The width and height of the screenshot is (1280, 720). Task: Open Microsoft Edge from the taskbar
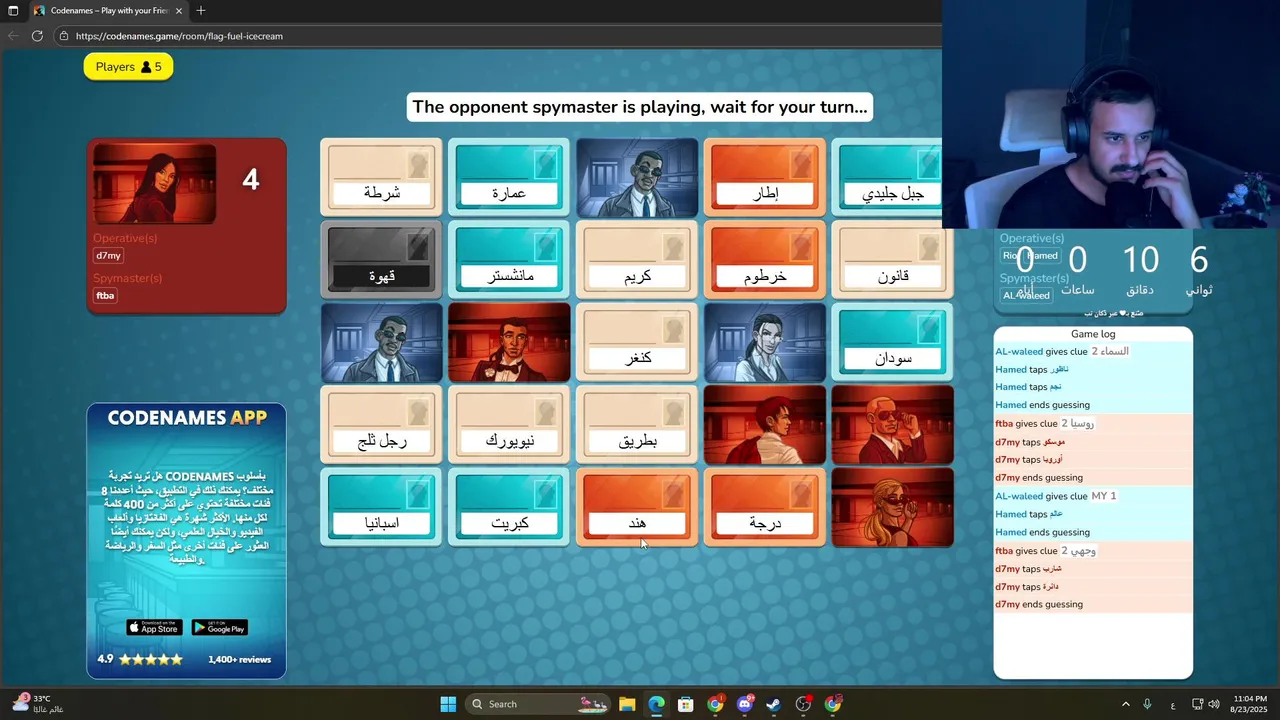(x=656, y=704)
